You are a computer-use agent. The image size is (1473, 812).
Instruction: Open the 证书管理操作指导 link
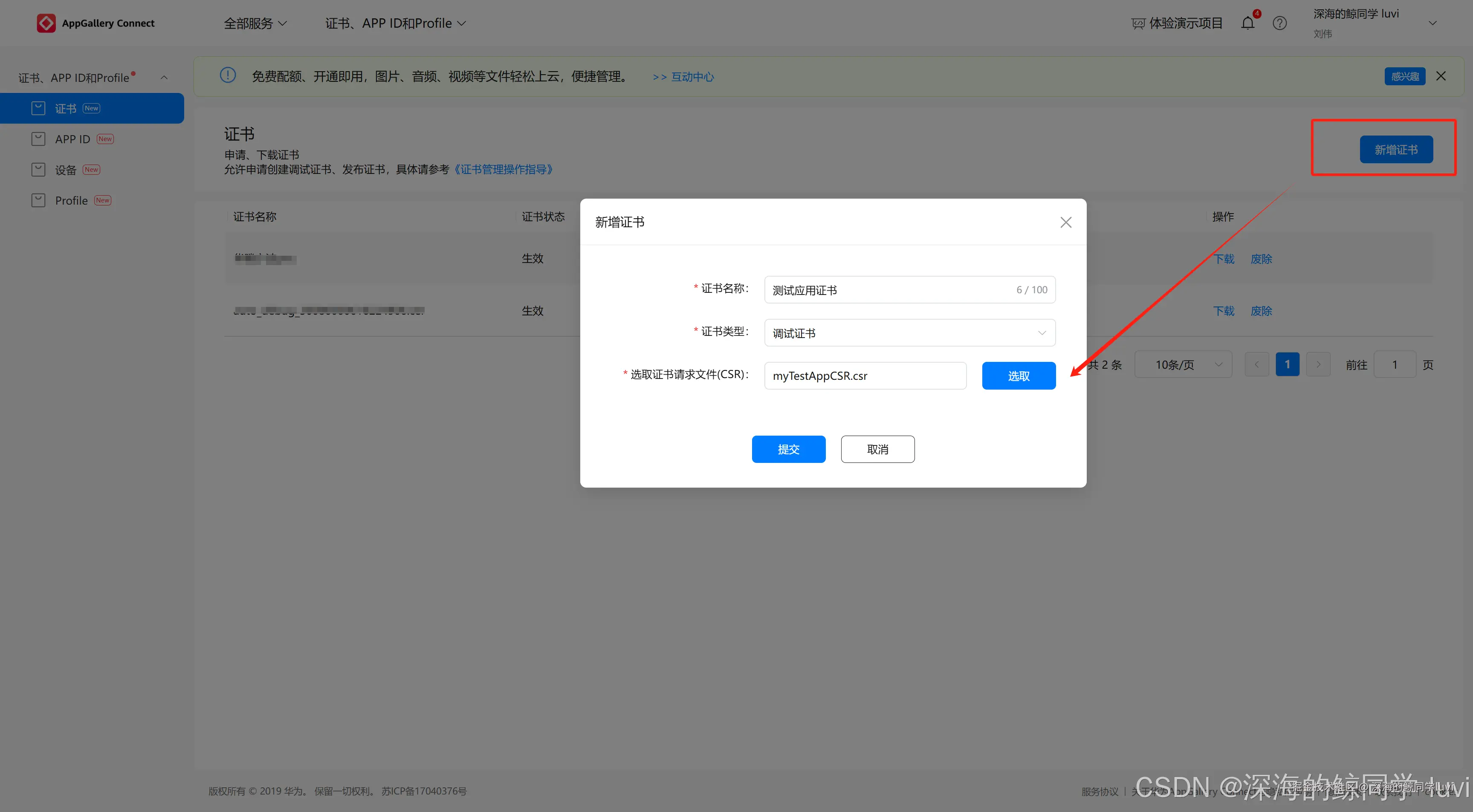[x=503, y=169]
